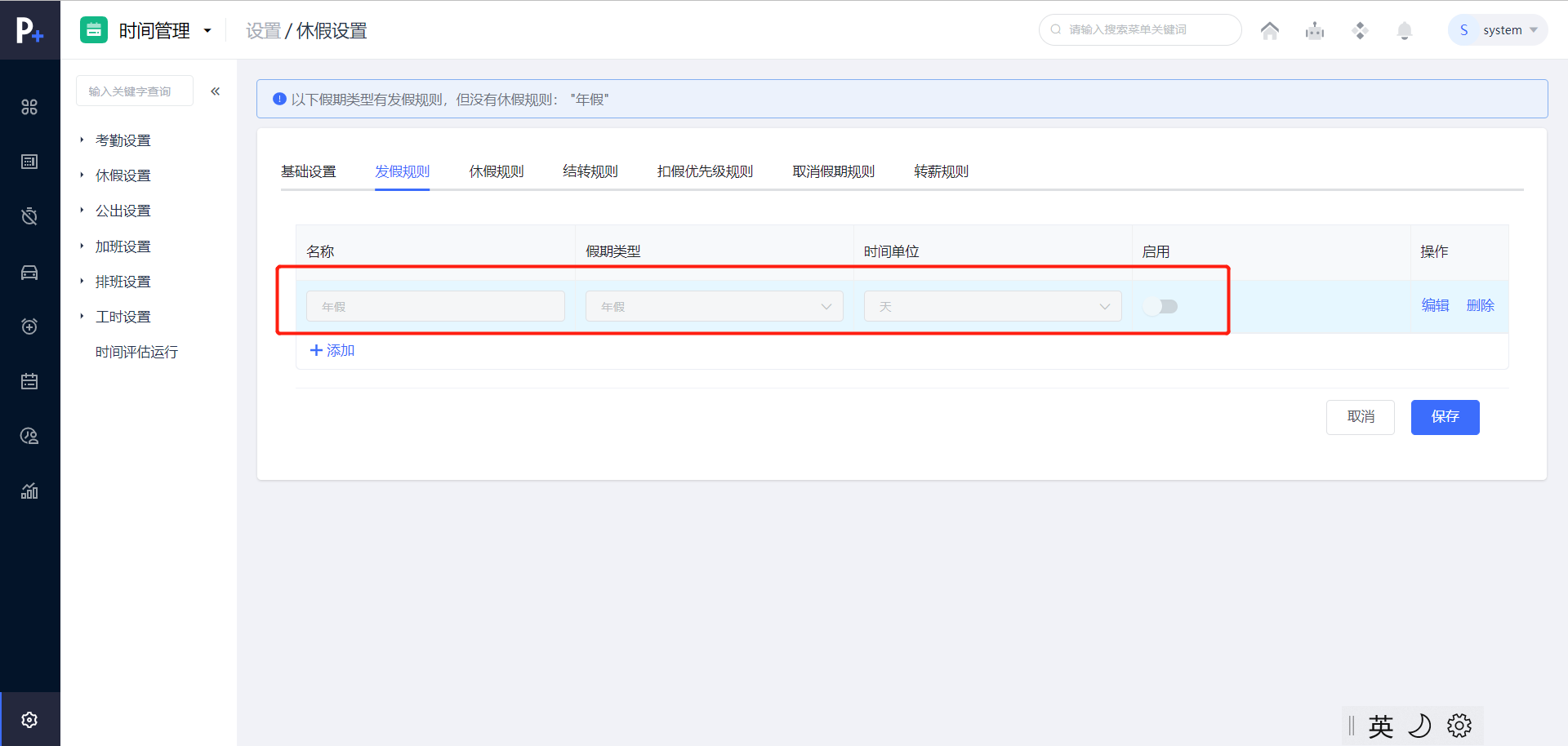Viewport: 1568px width, 746px height.
Task: Open the list/report icon in sidebar
Action: click(x=29, y=162)
